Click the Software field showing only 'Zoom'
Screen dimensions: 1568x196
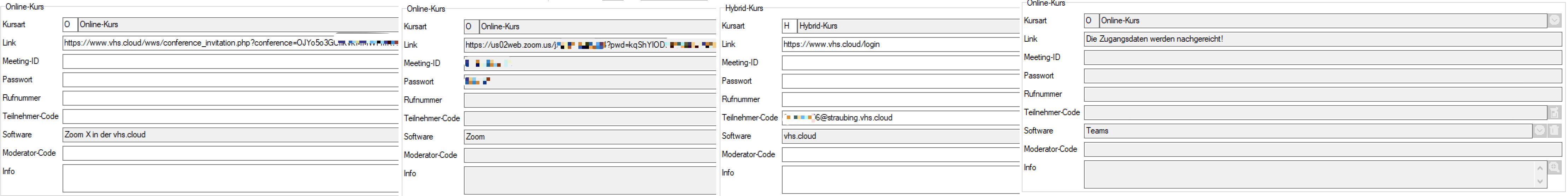coord(590,137)
